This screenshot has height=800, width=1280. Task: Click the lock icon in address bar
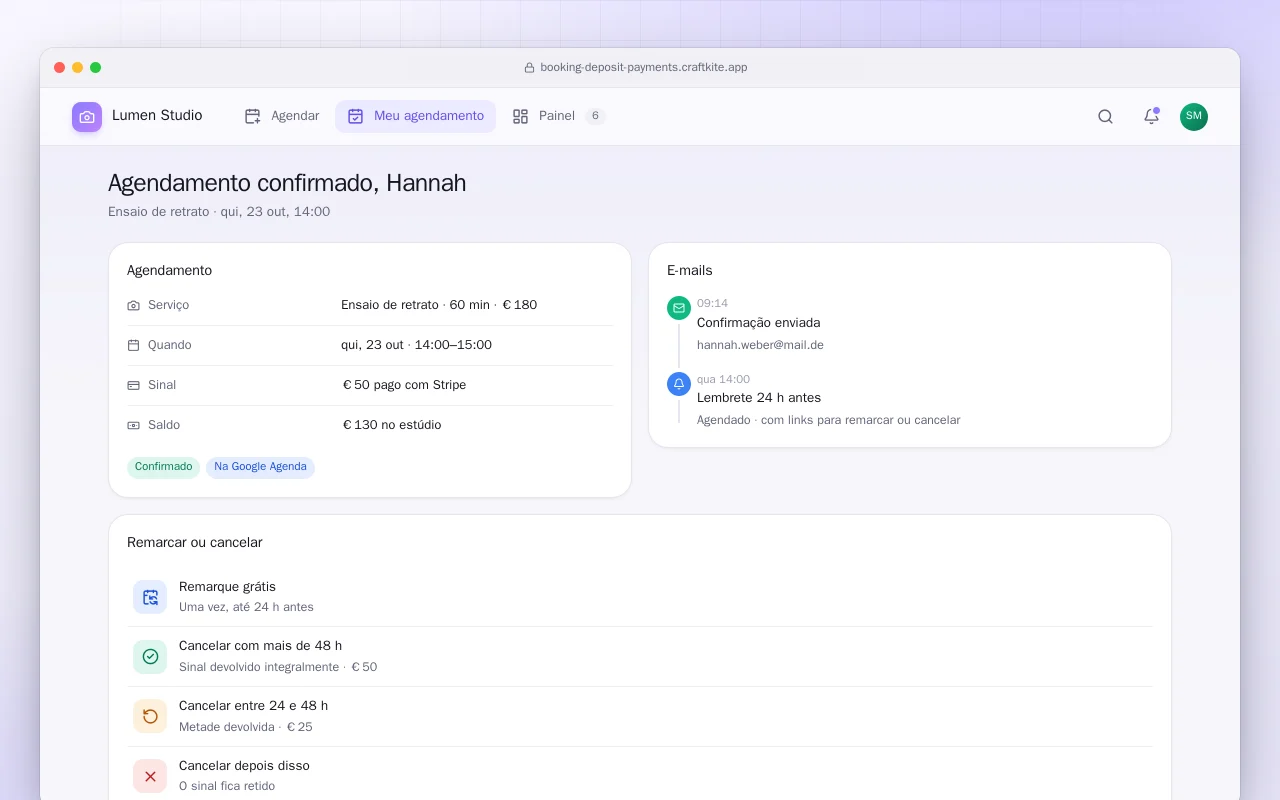[529, 68]
